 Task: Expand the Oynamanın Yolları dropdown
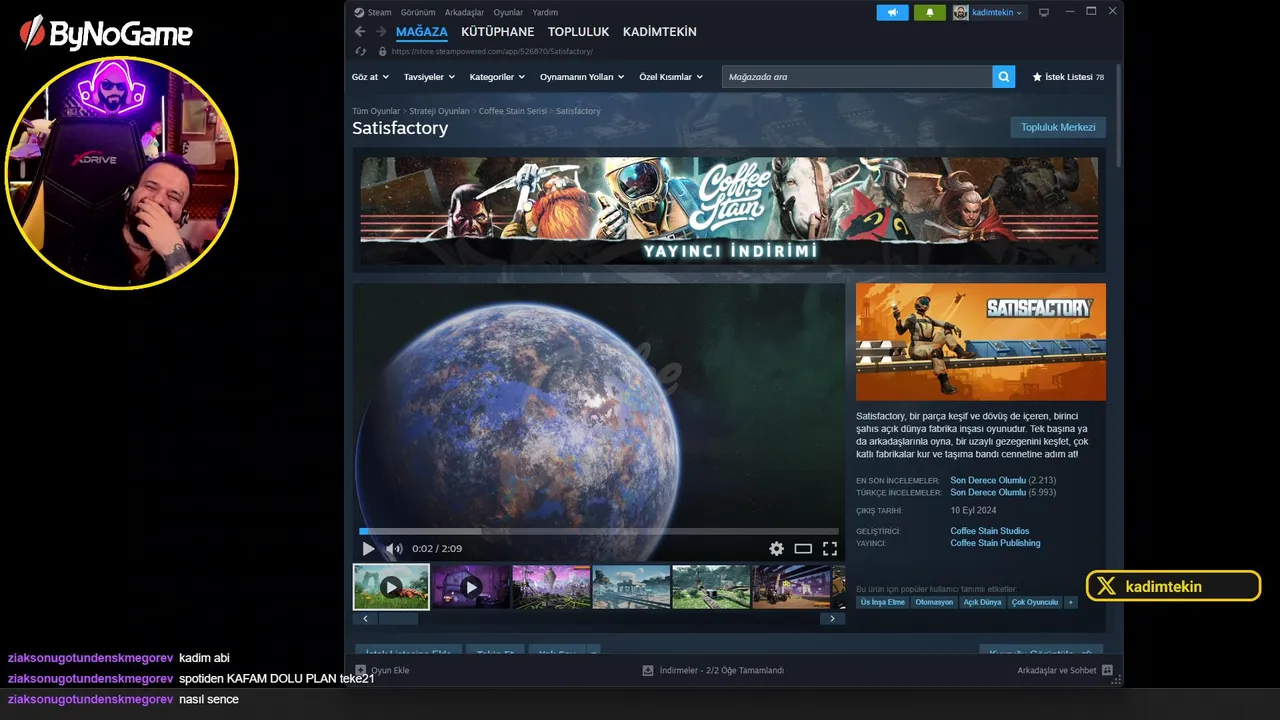(x=582, y=76)
